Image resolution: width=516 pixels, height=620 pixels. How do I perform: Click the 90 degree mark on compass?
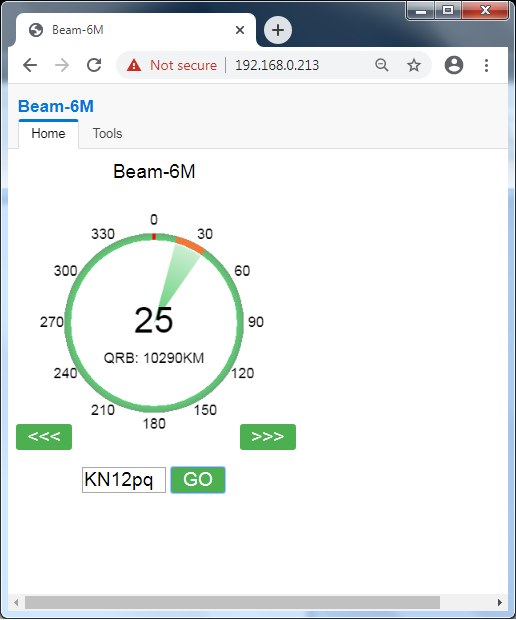click(256, 321)
